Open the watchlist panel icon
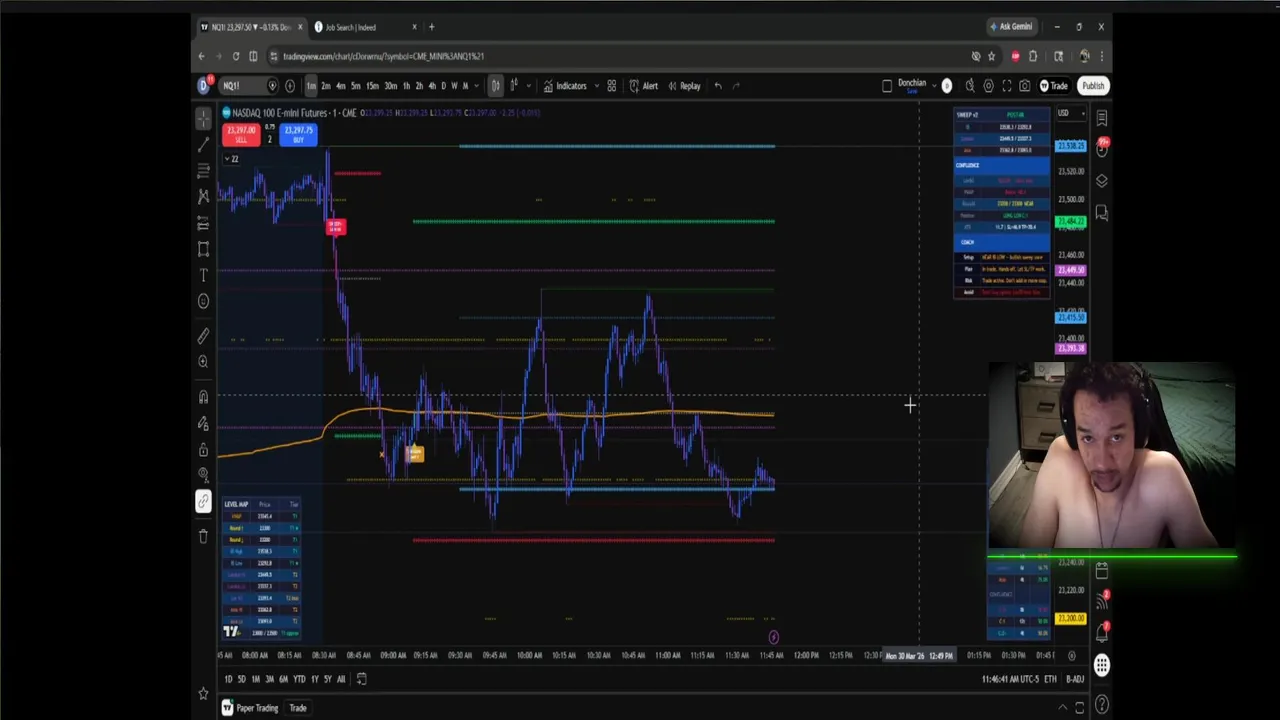The height and width of the screenshot is (720, 1280). point(1101,118)
